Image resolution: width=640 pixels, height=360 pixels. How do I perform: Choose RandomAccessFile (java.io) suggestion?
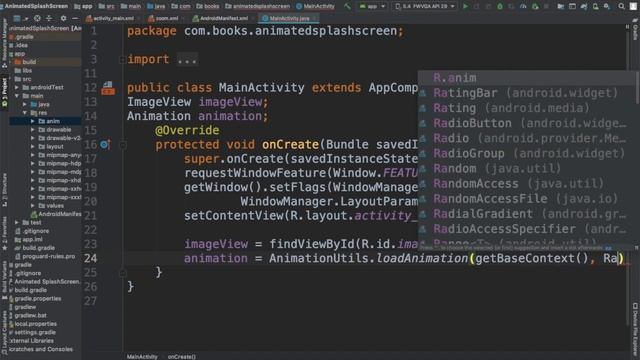point(527,199)
